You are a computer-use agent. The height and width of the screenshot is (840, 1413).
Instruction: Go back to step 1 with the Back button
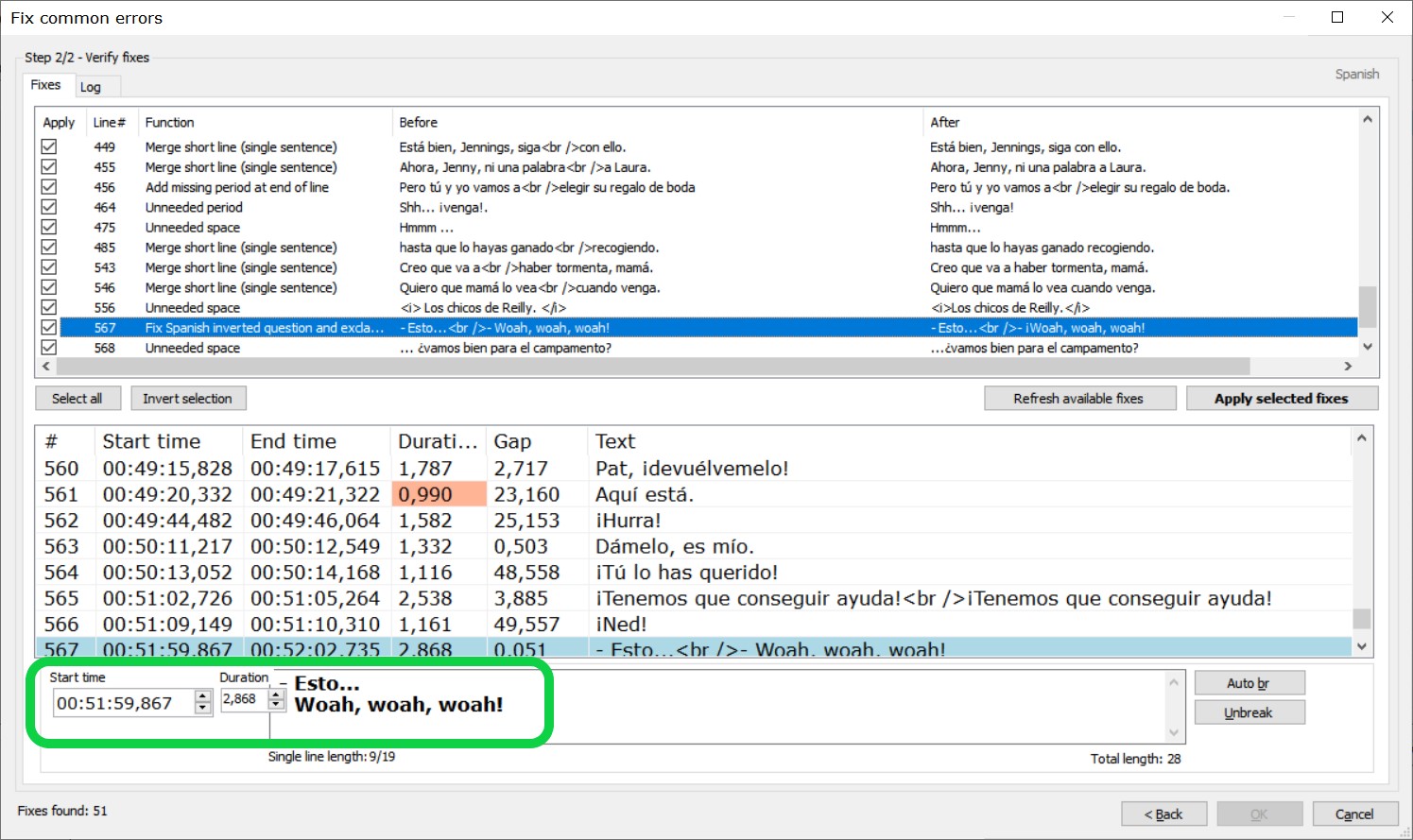click(x=1163, y=814)
